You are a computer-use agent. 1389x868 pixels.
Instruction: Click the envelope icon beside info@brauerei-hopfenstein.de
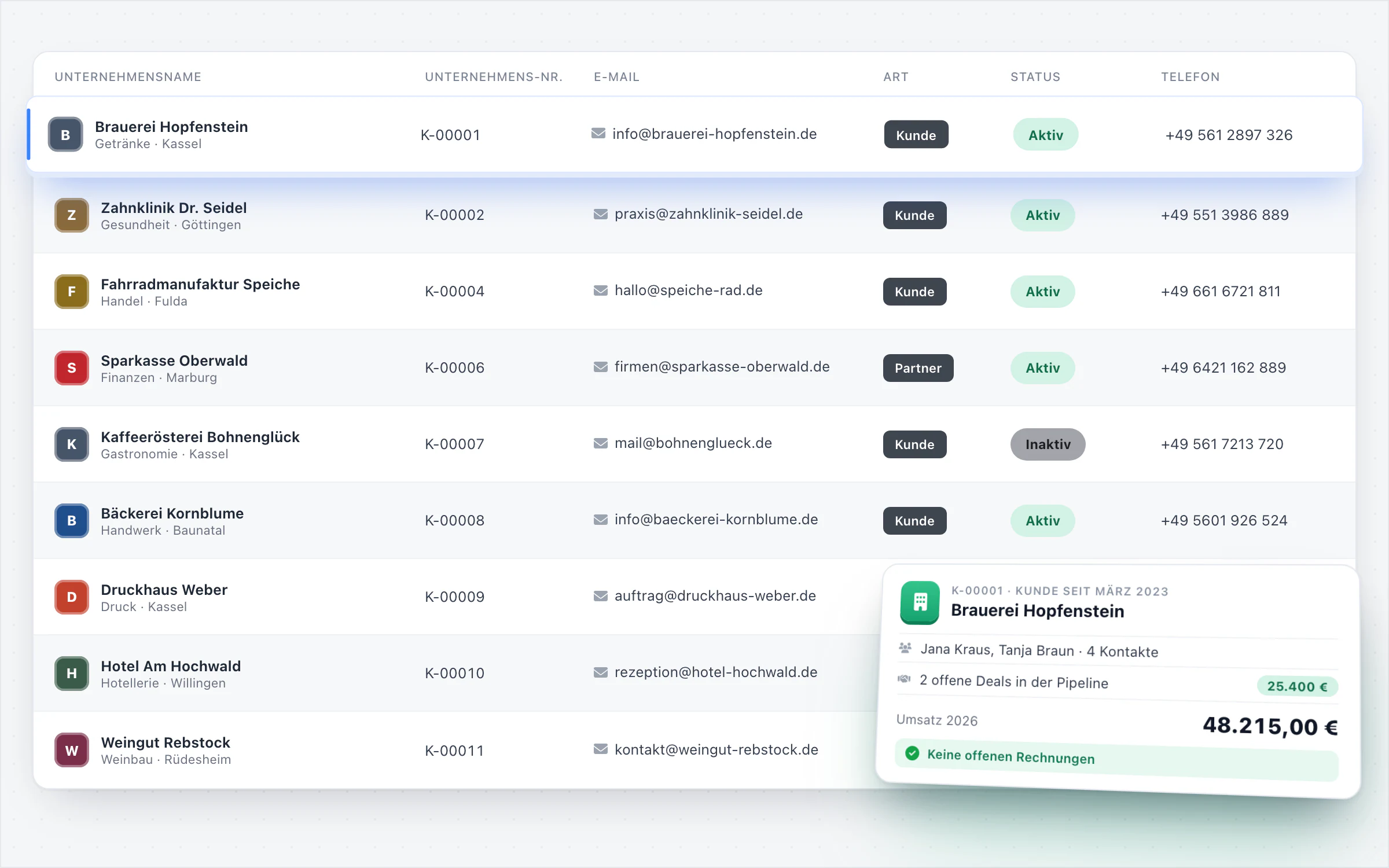(598, 134)
